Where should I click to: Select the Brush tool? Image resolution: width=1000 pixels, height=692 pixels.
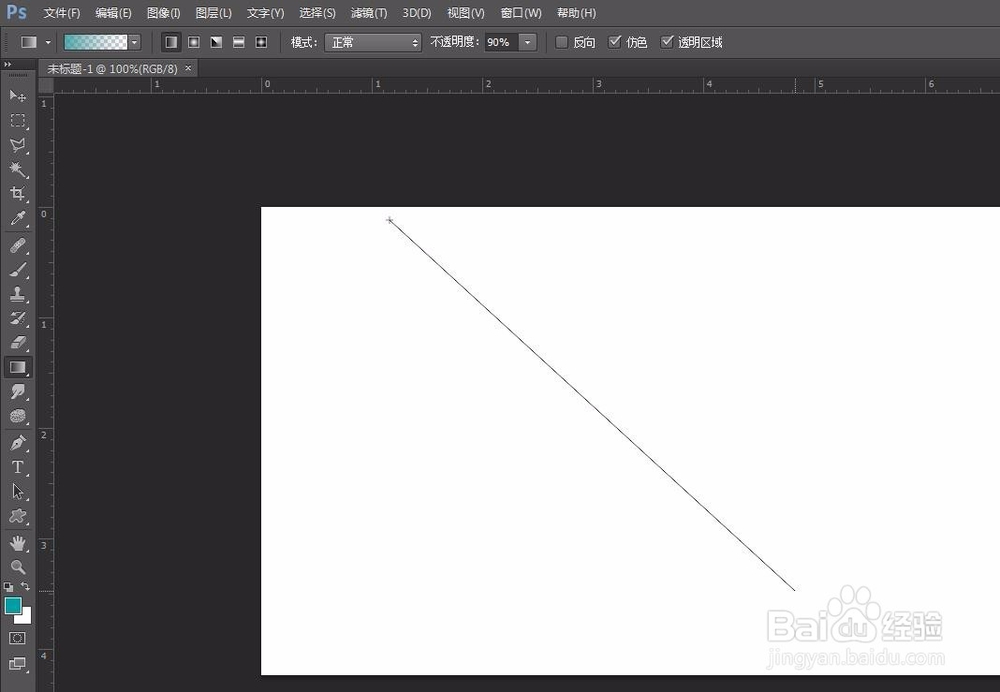[x=18, y=270]
